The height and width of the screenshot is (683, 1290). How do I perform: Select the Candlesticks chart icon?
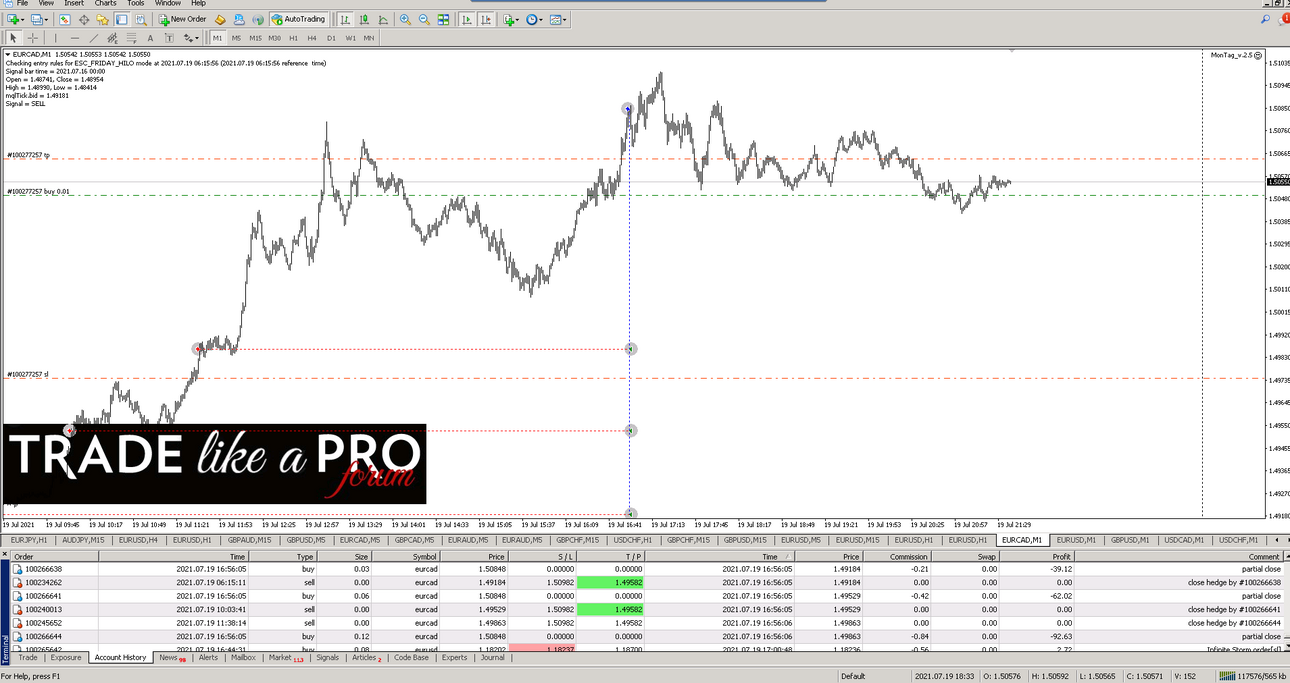tap(364, 19)
